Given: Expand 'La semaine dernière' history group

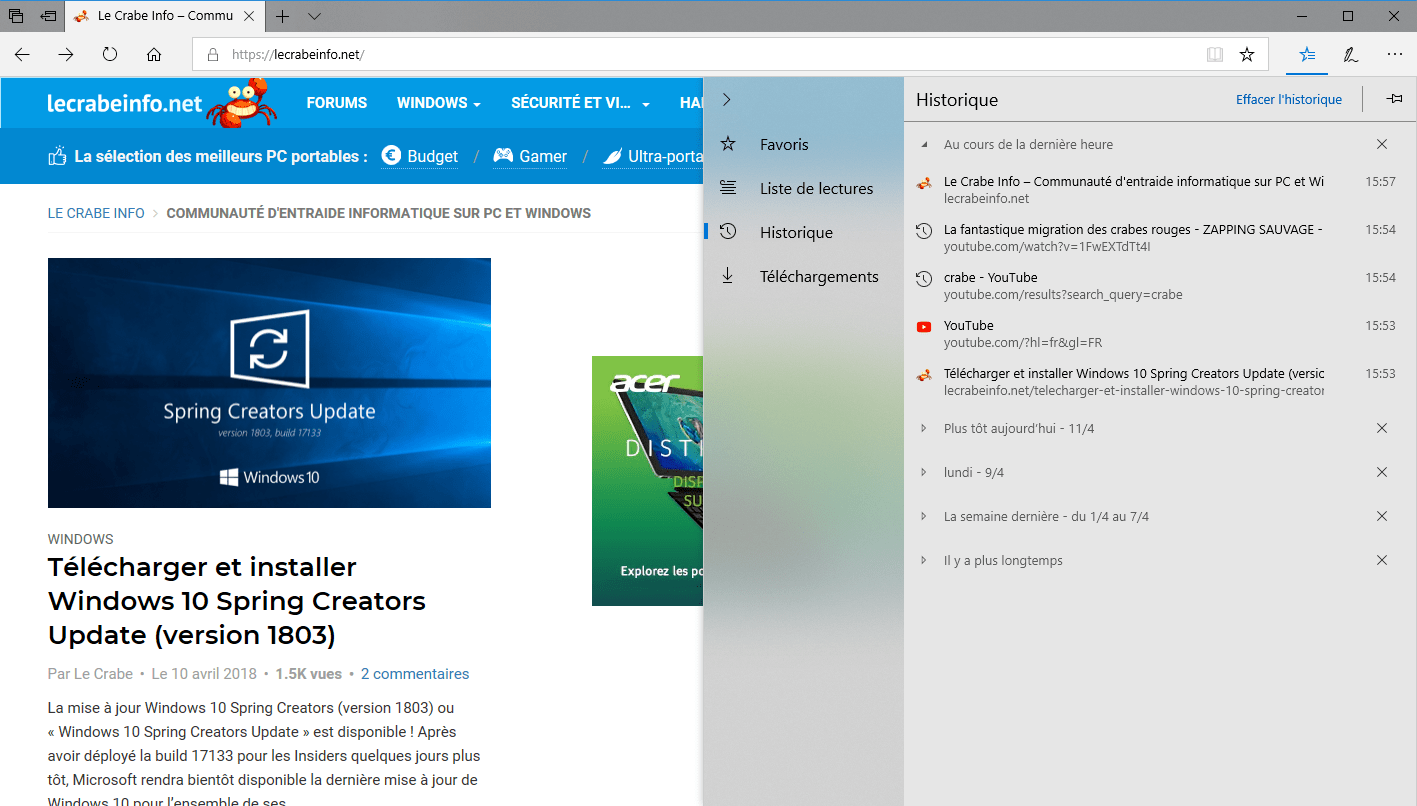Looking at the screenshot, I should pos(924,516).
